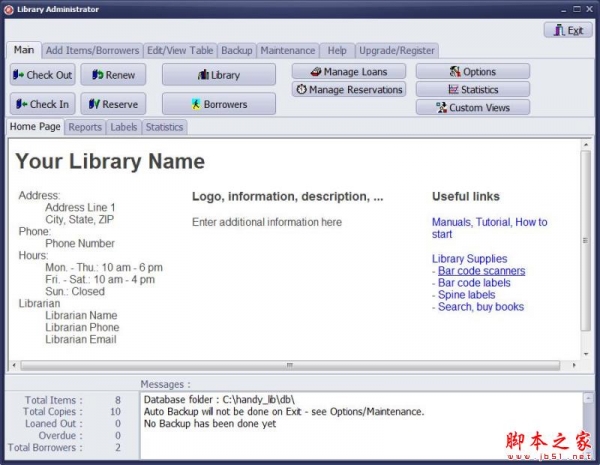The height and width of the screenshot is (465, 600).
Task: Click the Total Borrowers count label
Action: [45, 447]
